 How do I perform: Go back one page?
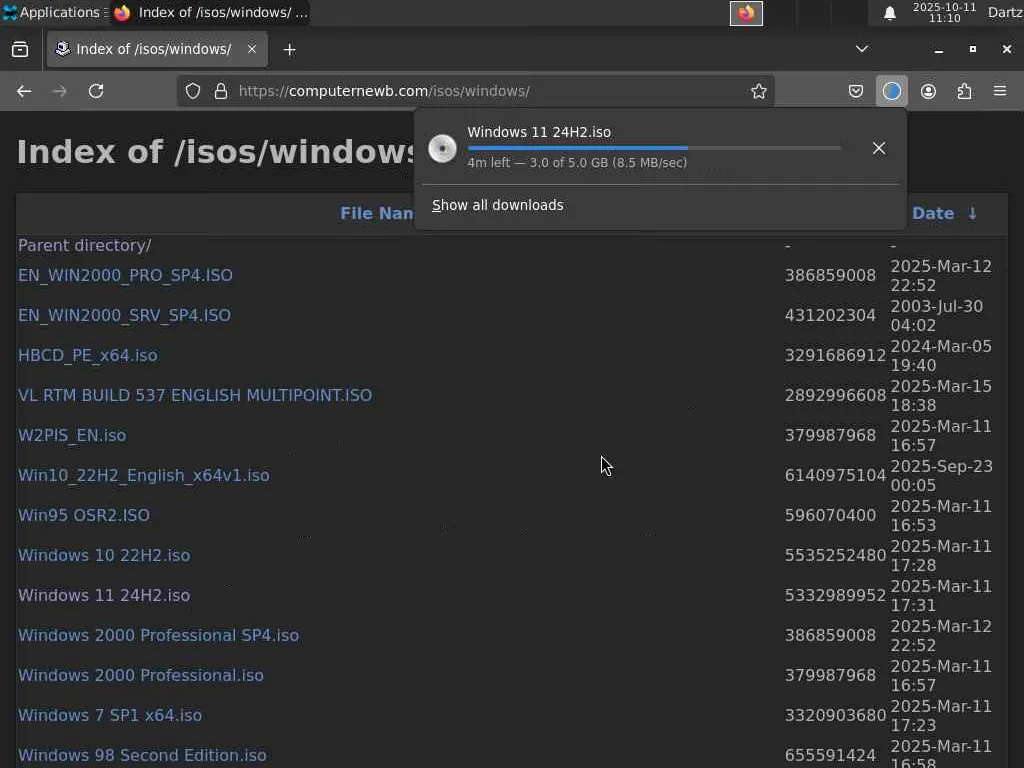tap(24, 91)
